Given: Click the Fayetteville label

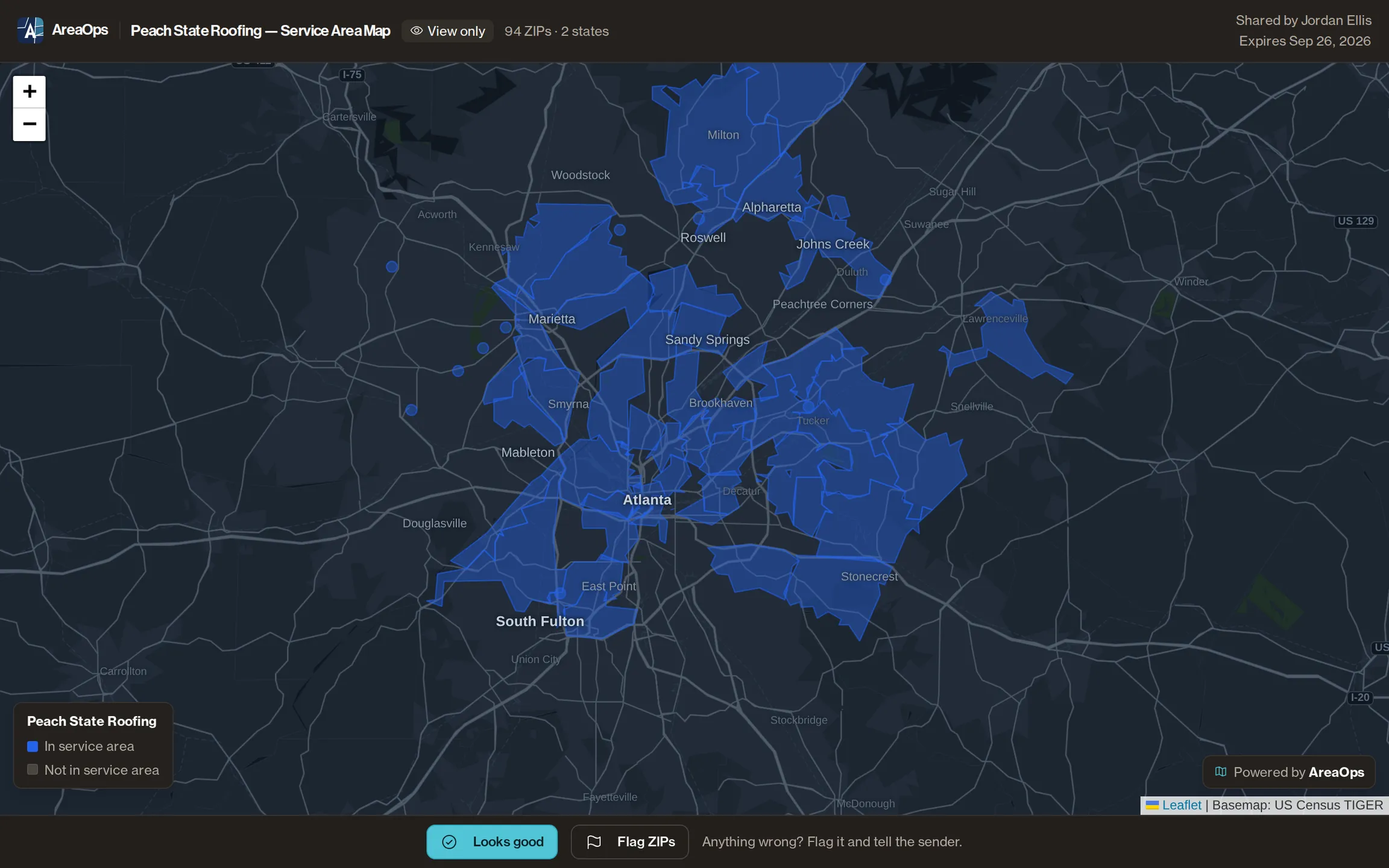Looking at the screenshot, I should point(609,797).
